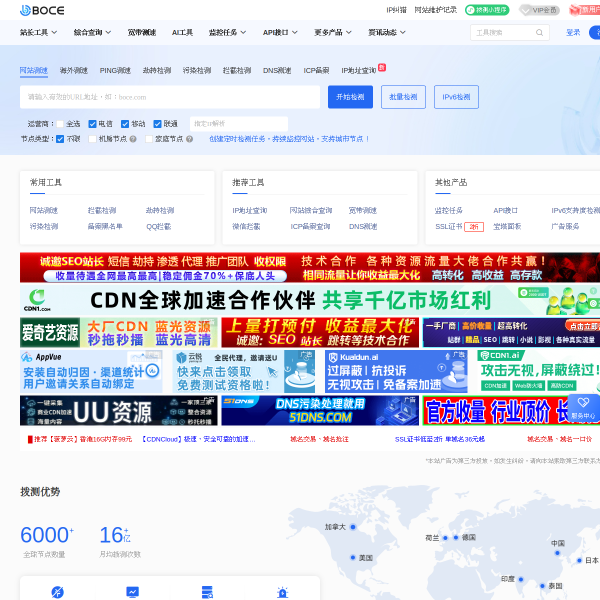This screenshot has width=600, height=600.
Task: Open 宝塔面板 in other products
Action: [x=507, y=227]
